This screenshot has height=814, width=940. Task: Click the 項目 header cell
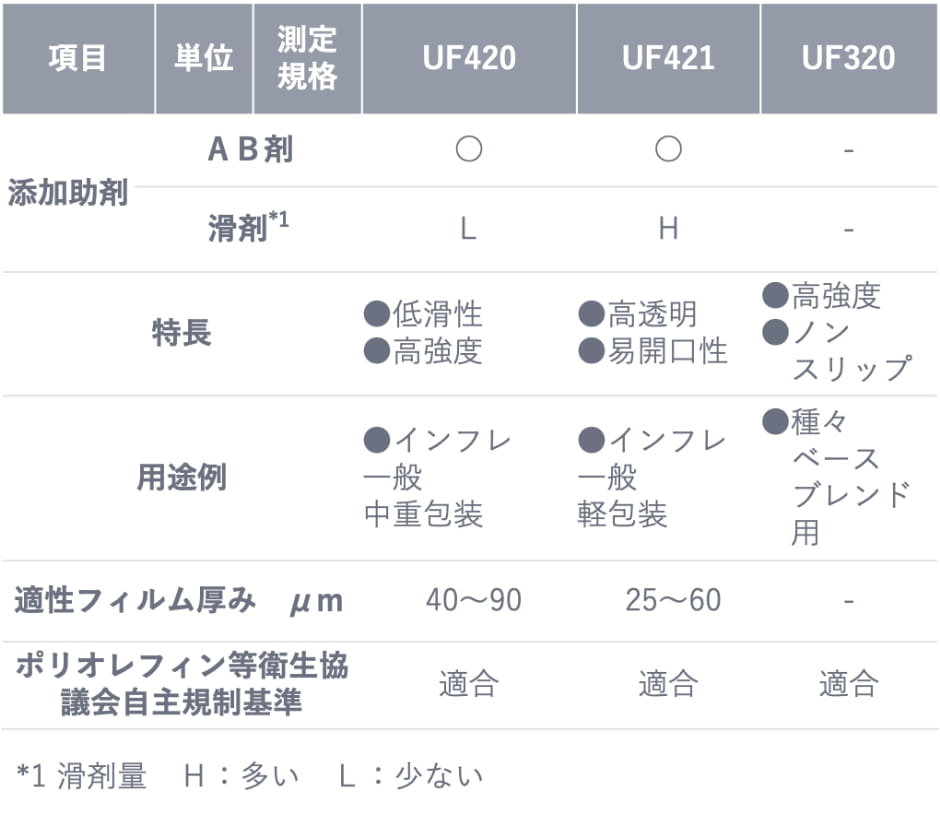pos(77,58)
